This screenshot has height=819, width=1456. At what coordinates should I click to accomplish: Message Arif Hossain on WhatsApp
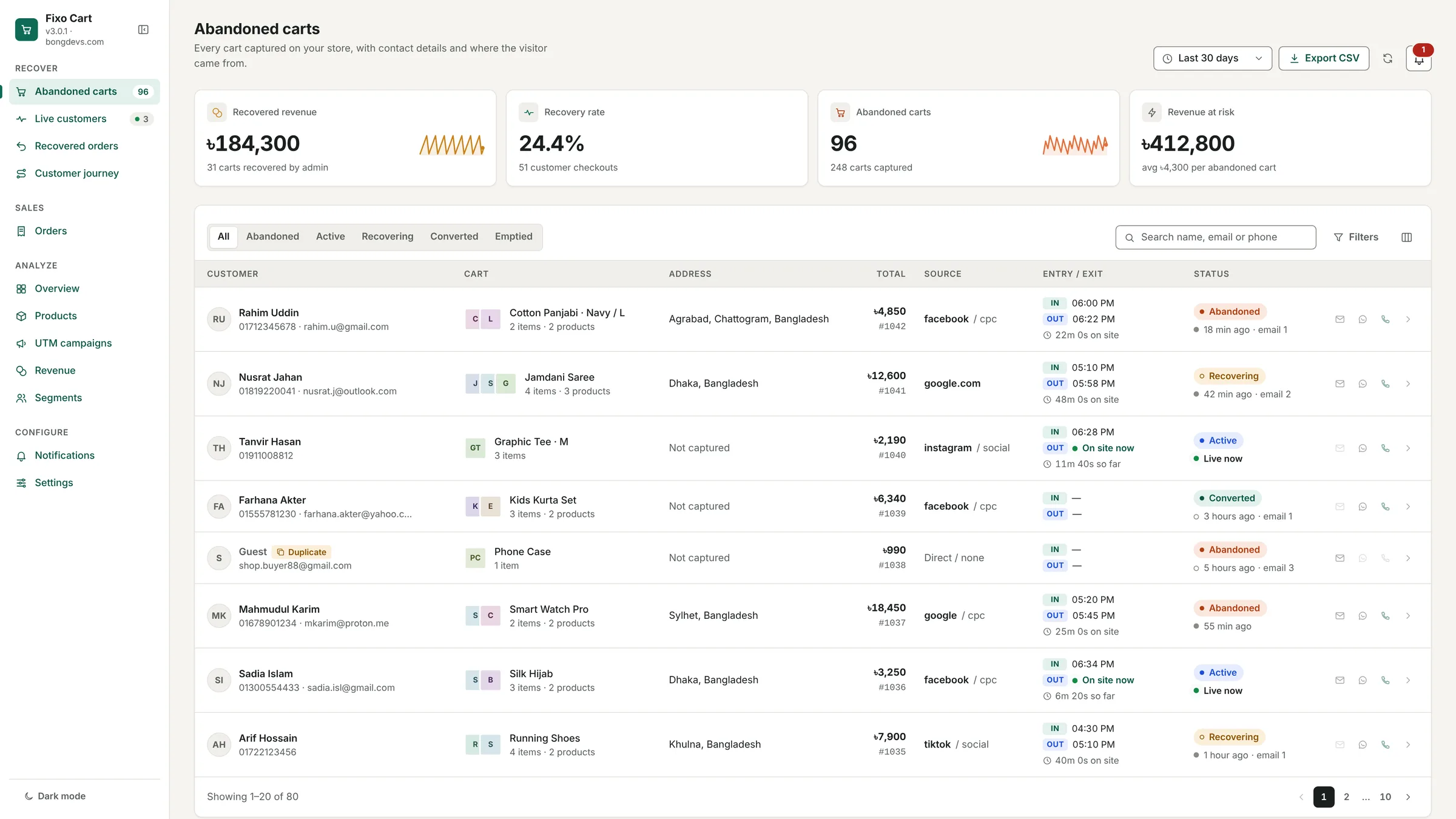point(1363,744)
